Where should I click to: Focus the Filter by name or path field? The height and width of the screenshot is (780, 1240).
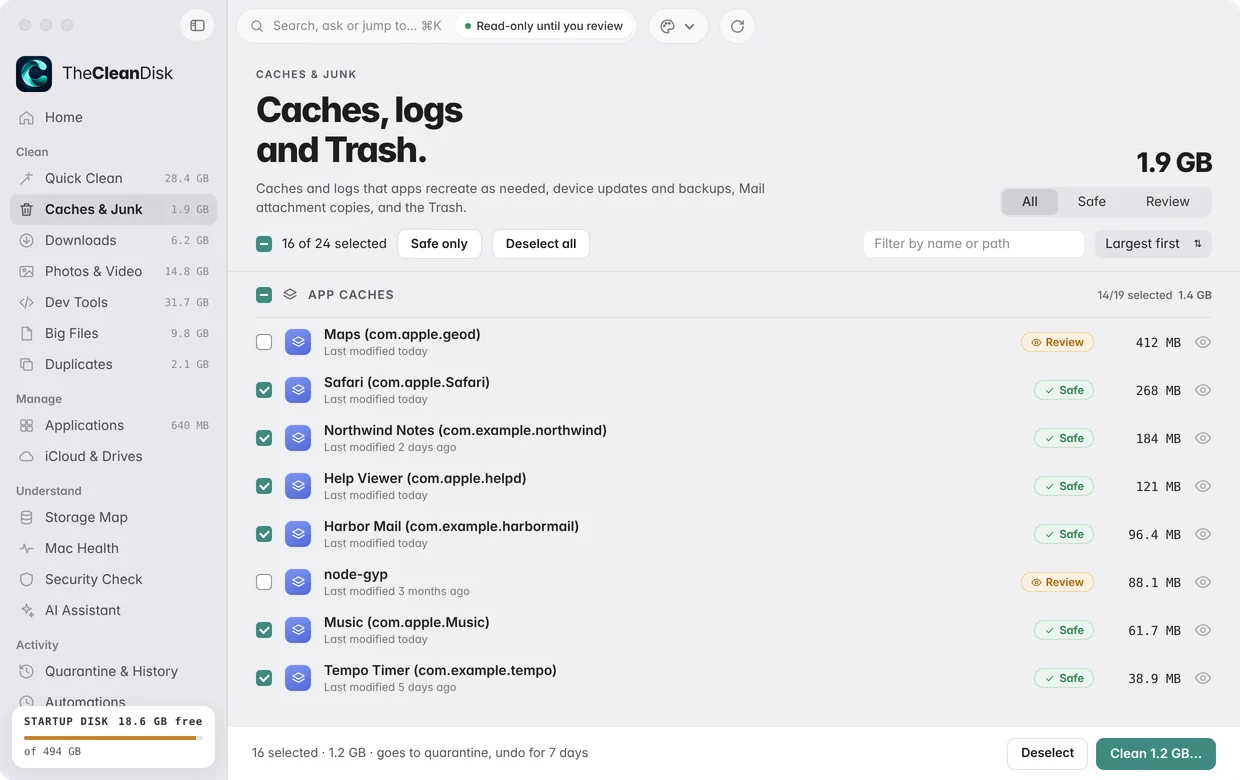[x=973, y=244]
